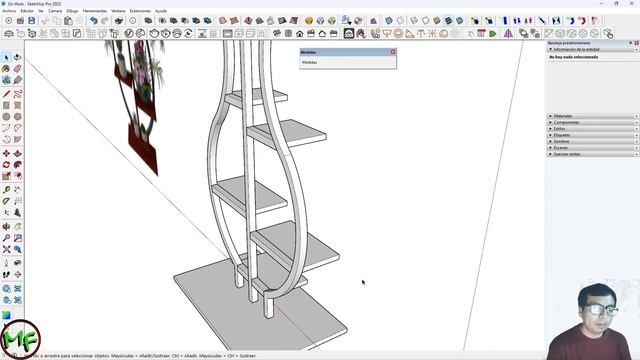
Task: Activate the pink Eraser tool
Action: pyautogui.click(x=18, y=69)
